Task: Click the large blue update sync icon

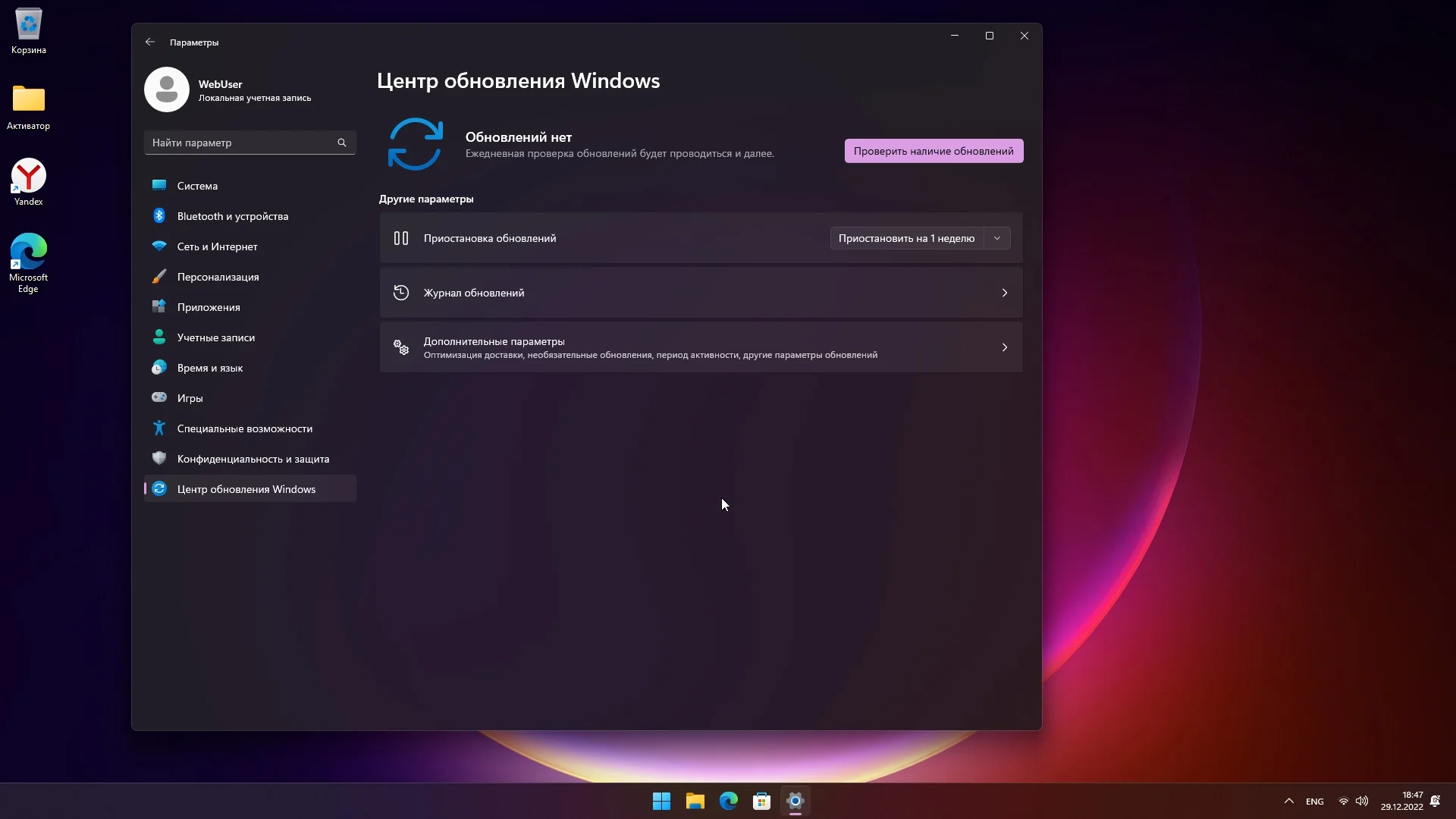Action: click(415, 144)
